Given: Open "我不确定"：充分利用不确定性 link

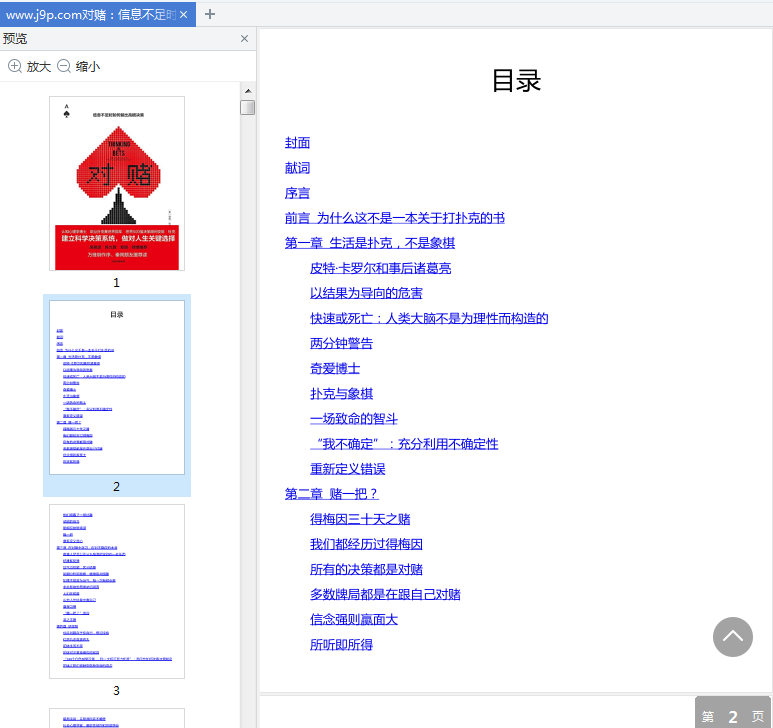Looking at the screenshot, I should 404,445.
